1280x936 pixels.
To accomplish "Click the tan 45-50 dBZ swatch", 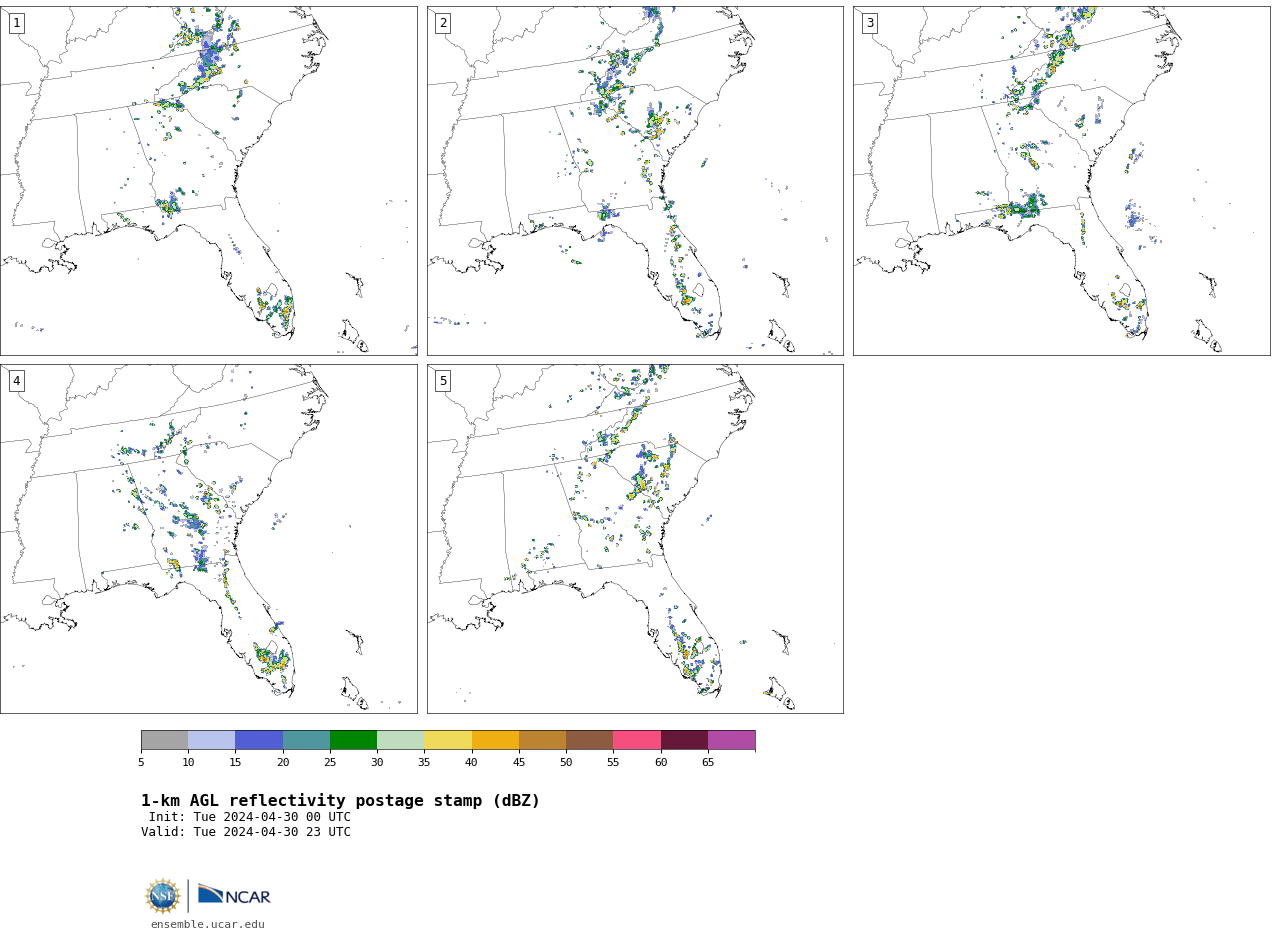I will (542, 740).
